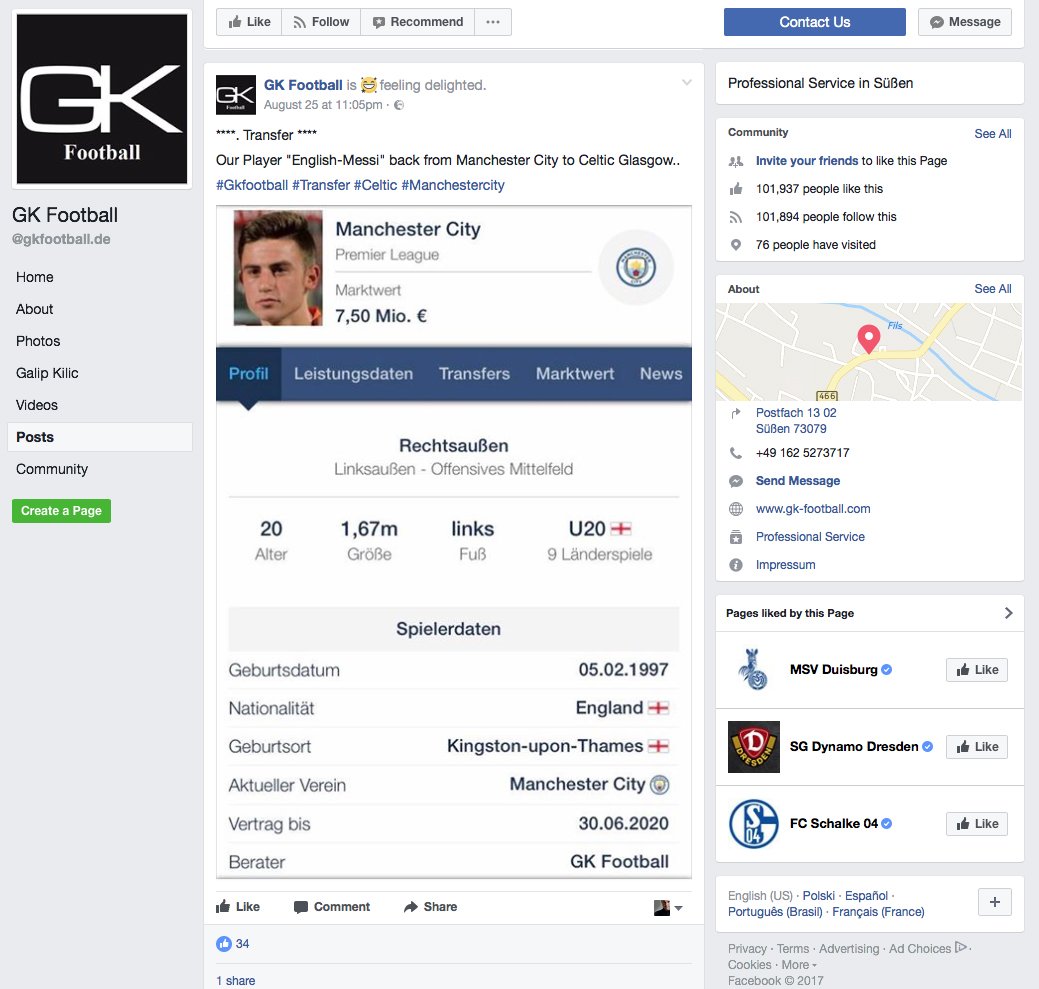Image resolution: width=1039 pixels, height=989 pixels.
Task: Select the Profil tab in image
Action: point(248,374)
